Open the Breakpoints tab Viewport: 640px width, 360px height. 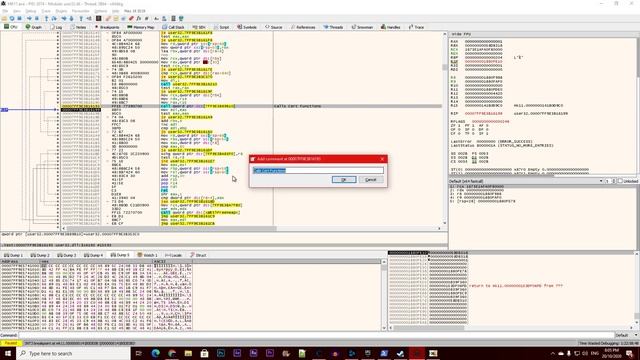coord(107,27)
